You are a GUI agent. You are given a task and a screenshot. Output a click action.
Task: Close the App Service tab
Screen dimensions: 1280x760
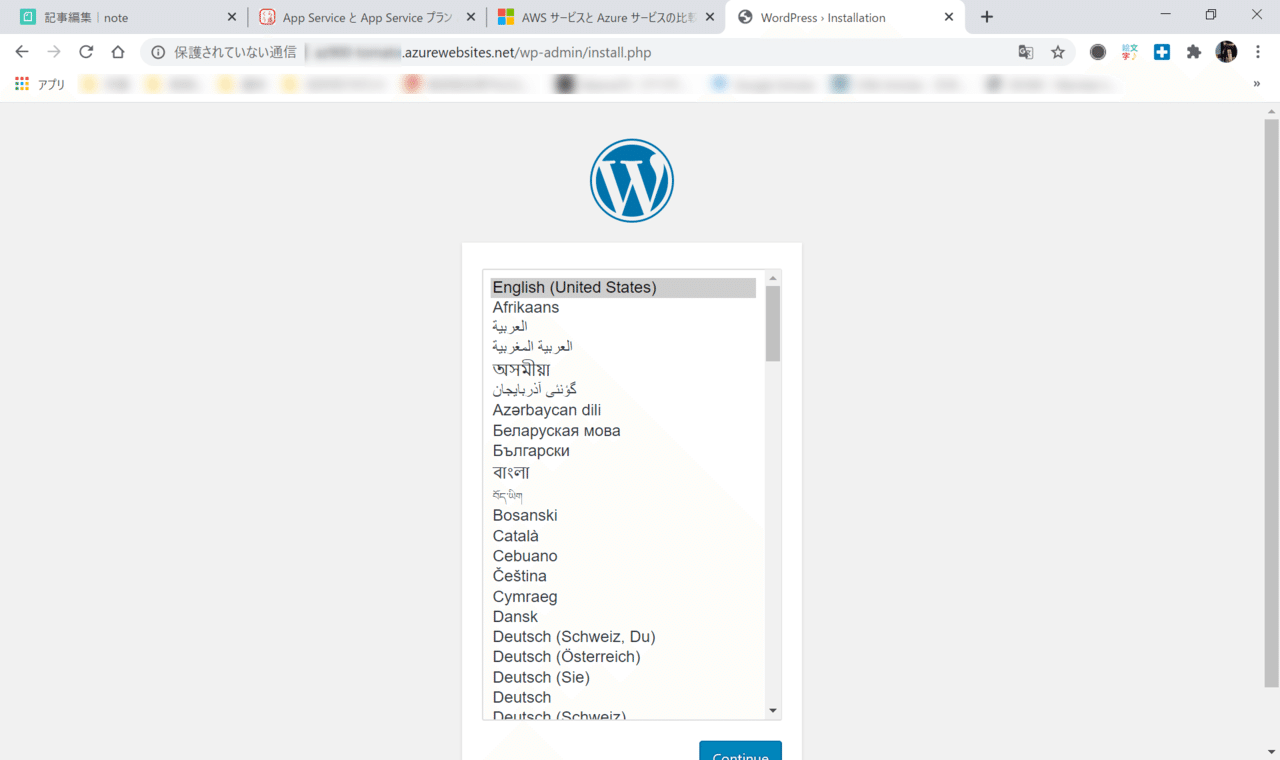coord(471,17)
